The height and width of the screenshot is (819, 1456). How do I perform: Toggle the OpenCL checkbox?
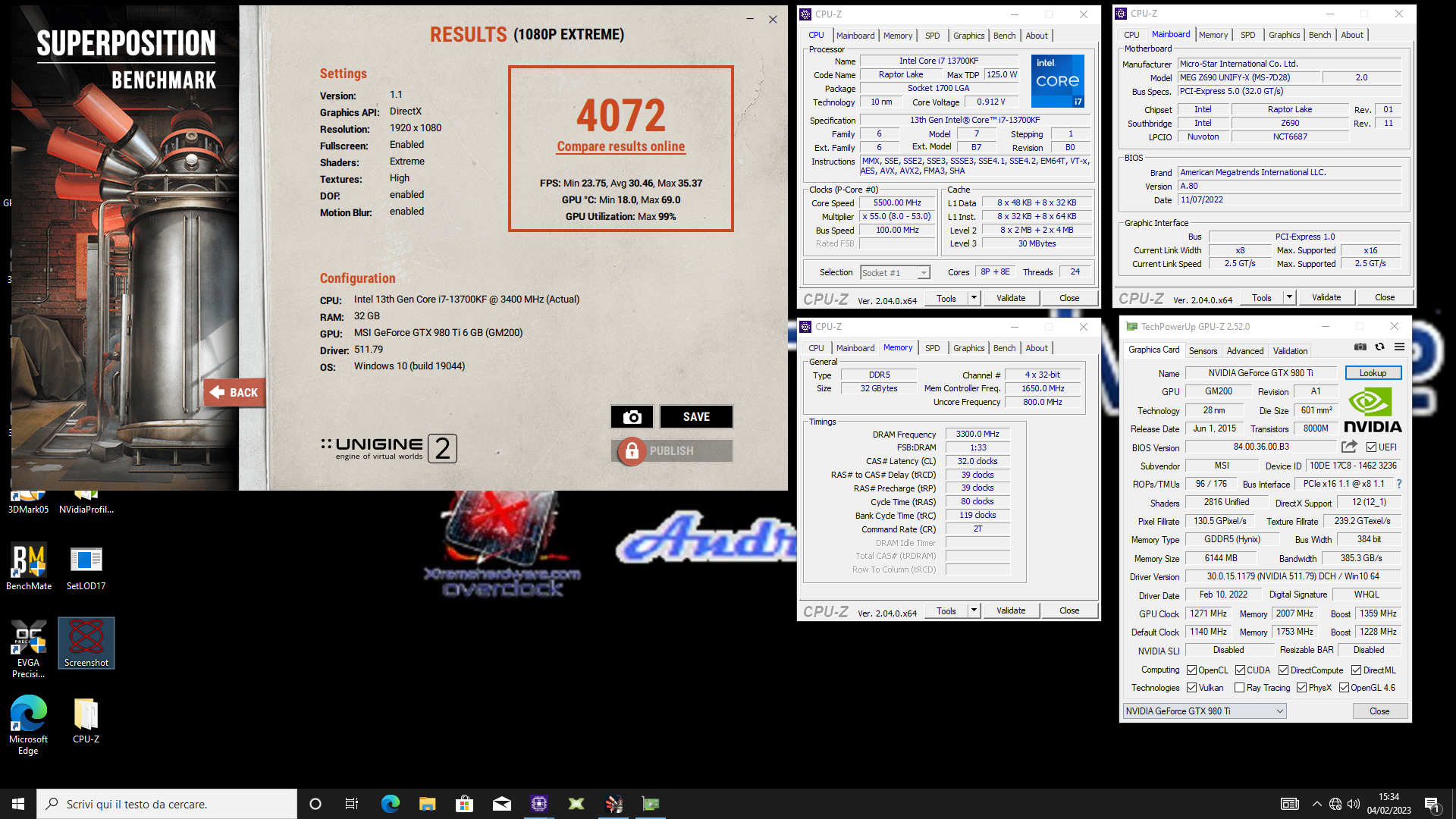click(1191, 670)
